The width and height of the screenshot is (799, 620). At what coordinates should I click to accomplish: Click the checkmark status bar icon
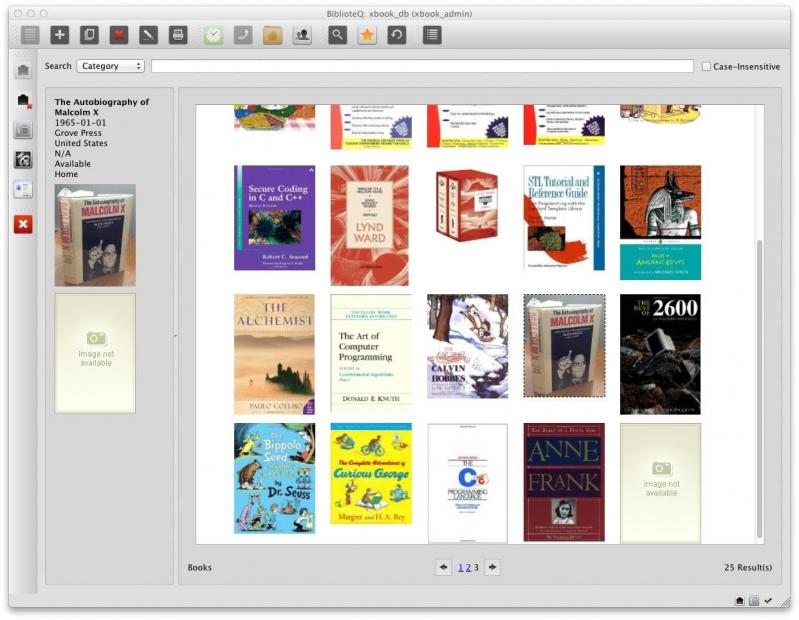pos(768,601)
